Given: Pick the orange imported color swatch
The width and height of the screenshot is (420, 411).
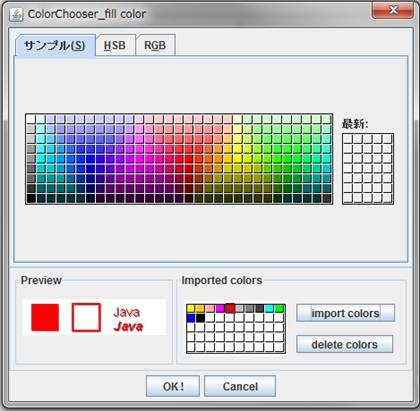Looking at the screenshot, I should (200, 308).
